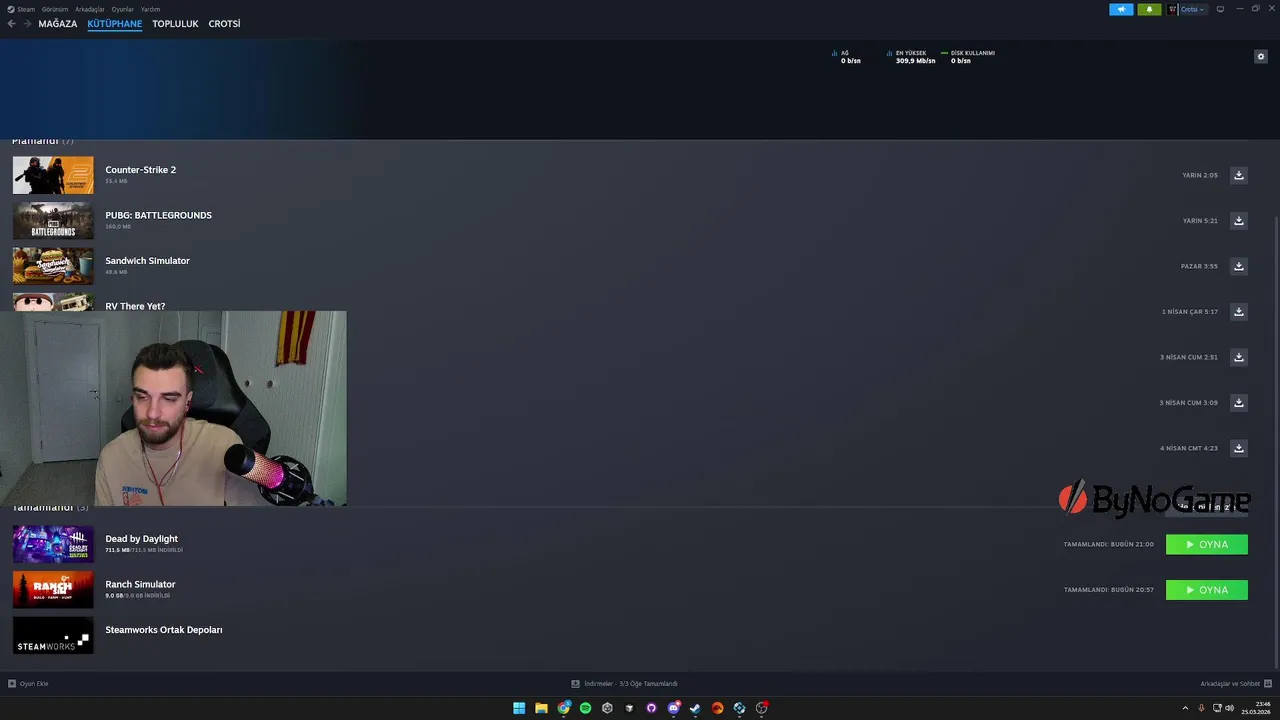This screenshot has height=720, width=1280.
Task: Download the Sandwich Simulator update now
Action: [x=1238, y=266]
